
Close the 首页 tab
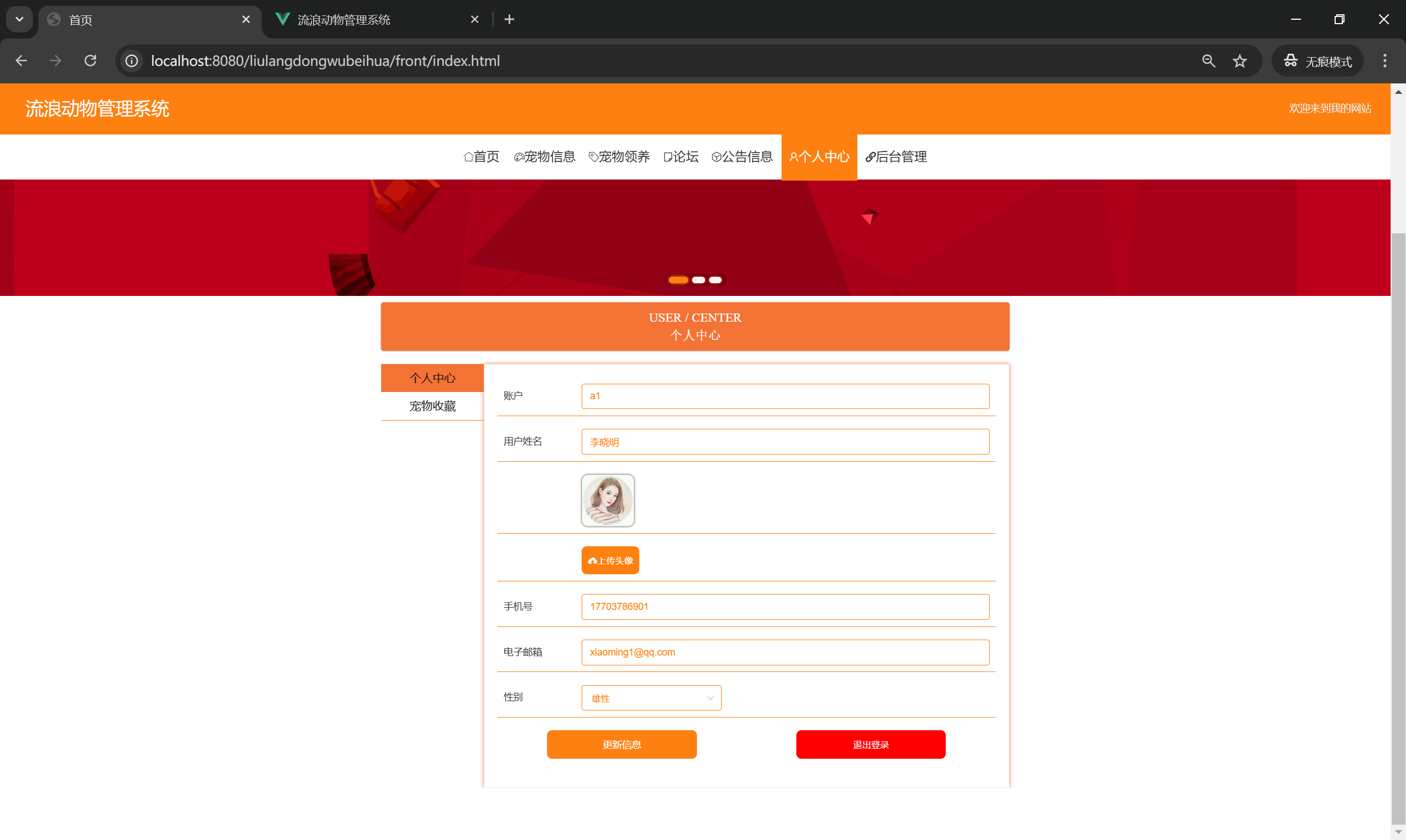[246, 19]
